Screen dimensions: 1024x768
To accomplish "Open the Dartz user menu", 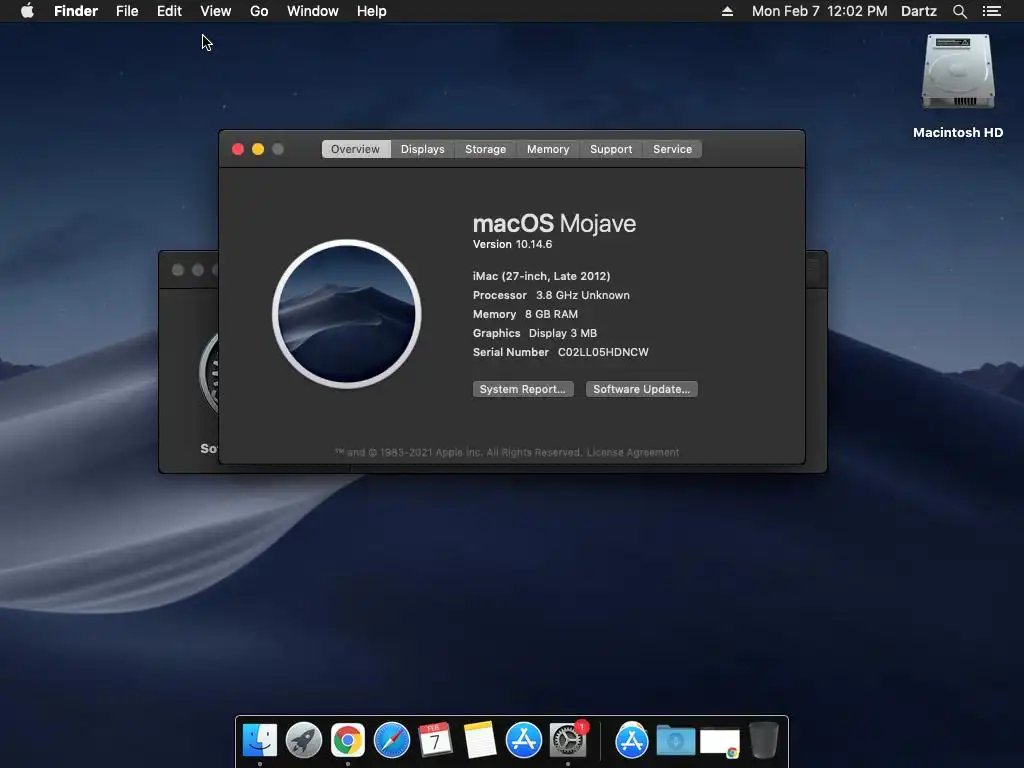I will (919, 11).
